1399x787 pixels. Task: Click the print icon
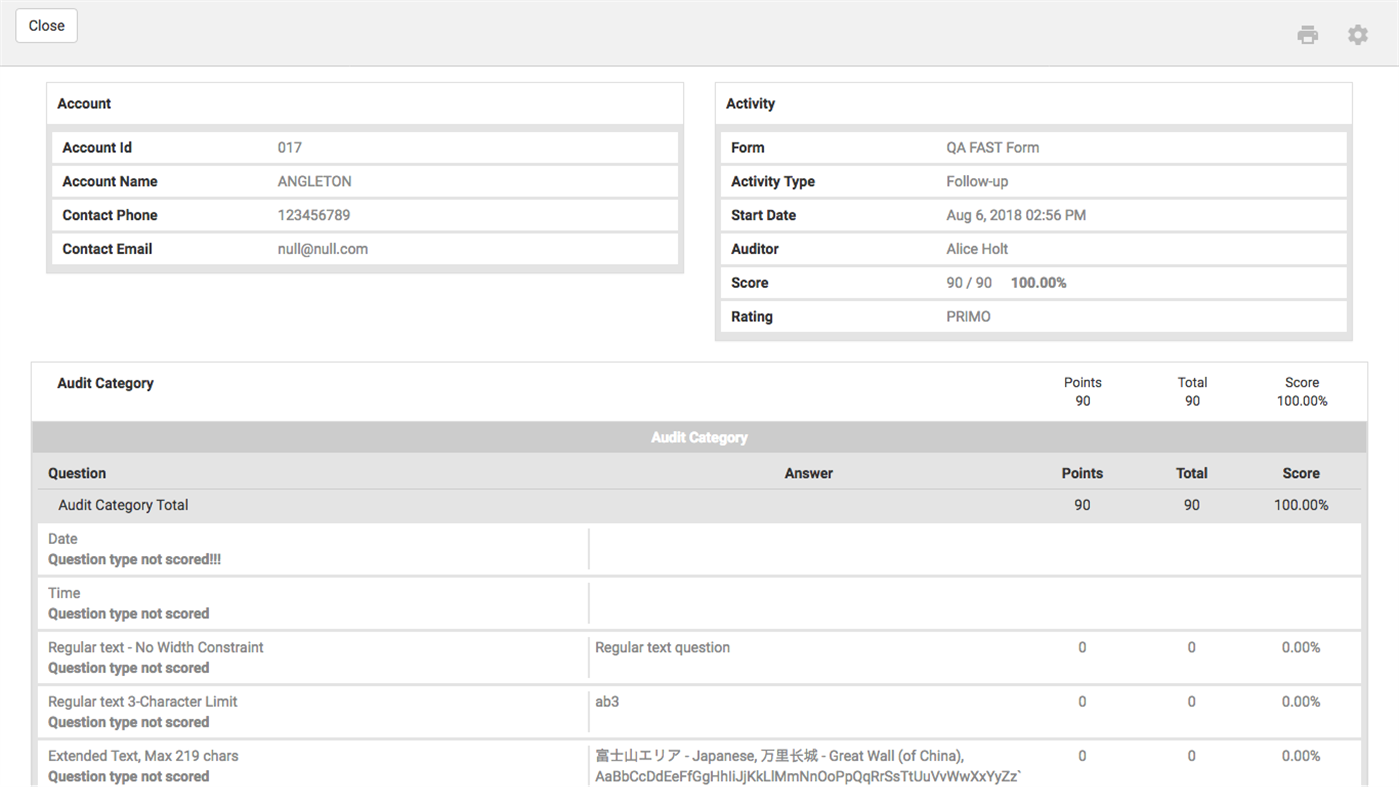[1307, 33]
